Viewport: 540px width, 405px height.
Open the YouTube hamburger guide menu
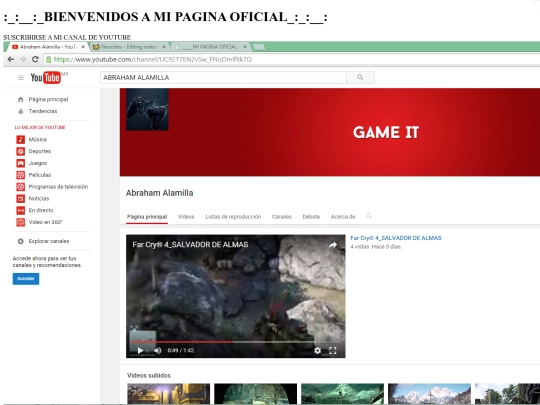pos(21,78)
